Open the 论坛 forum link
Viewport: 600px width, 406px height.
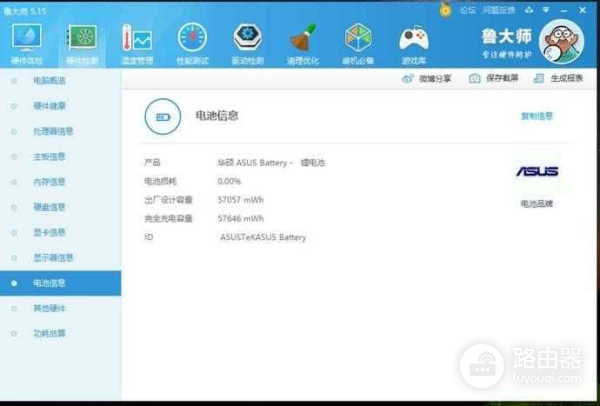(x=468, y=10)
